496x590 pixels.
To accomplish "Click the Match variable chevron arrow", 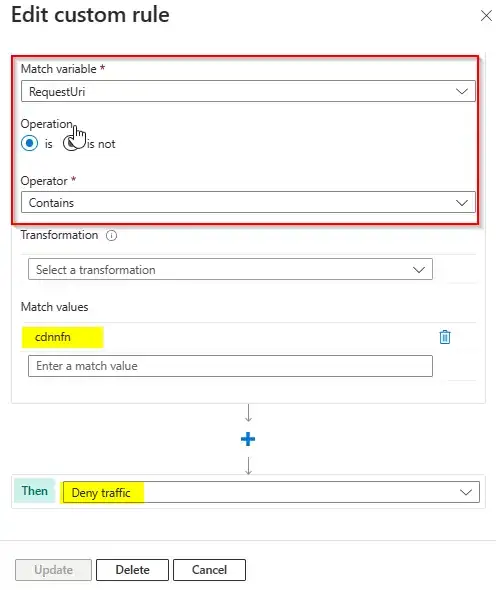I will click(x=462, y=91).
